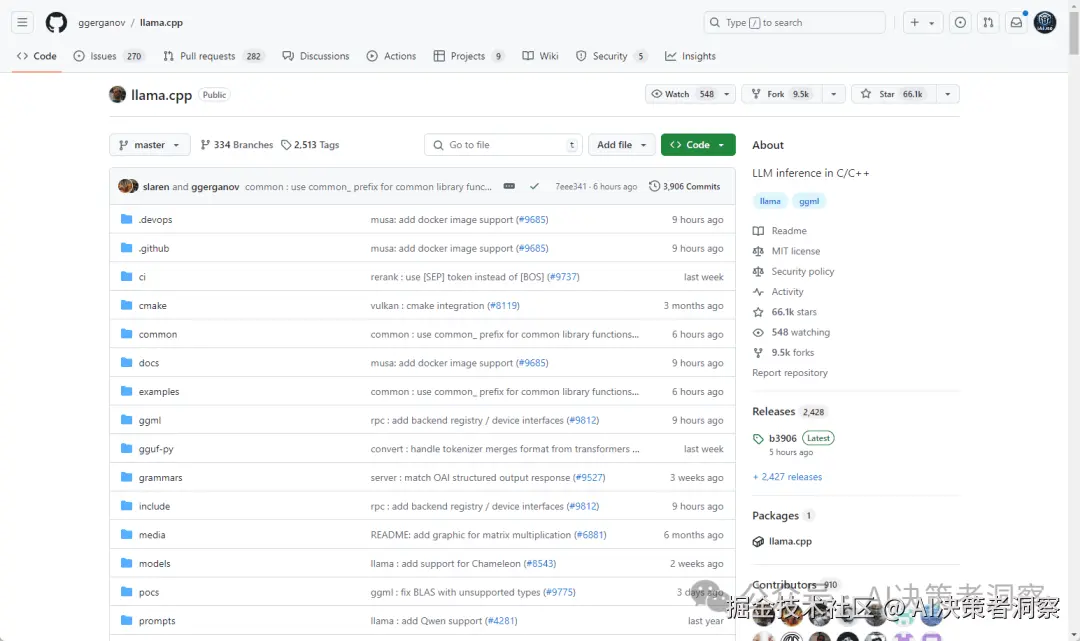Viewport: 1080px width, 641px height.
Task: Switch to the Actions tab
Action: [391, 56]
